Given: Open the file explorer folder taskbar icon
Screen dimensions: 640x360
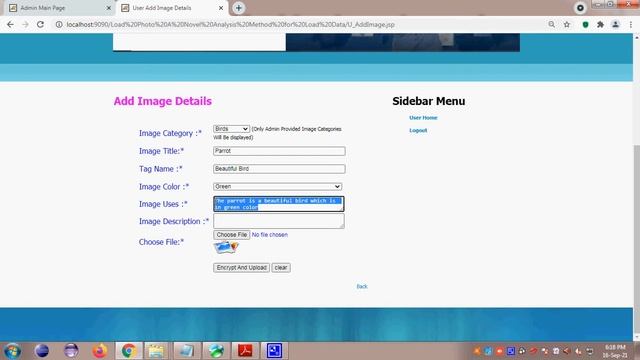Looking at the screenshot, I should click(156, 351).
